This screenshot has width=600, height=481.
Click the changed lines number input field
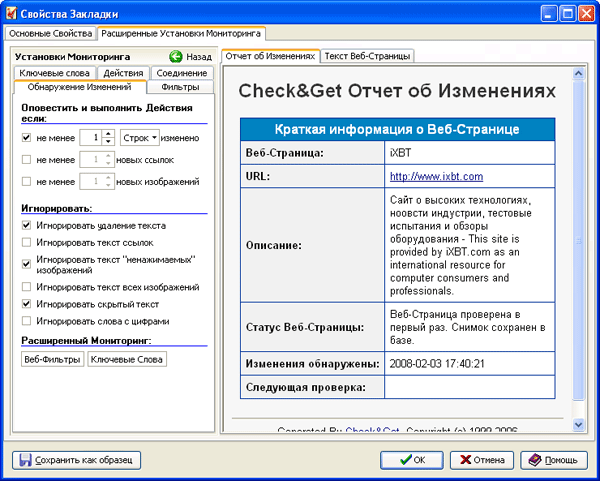tap(91, 138)
